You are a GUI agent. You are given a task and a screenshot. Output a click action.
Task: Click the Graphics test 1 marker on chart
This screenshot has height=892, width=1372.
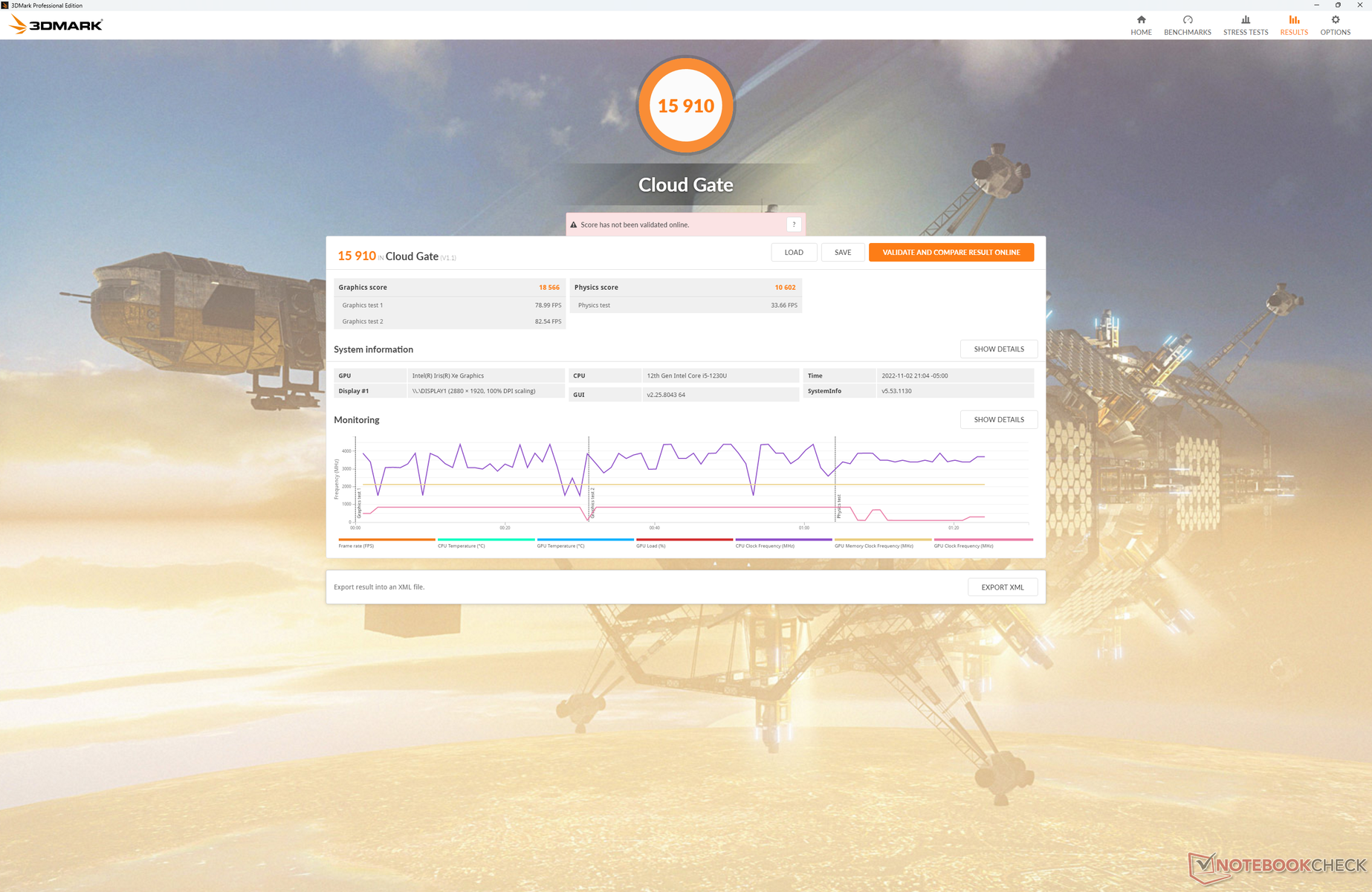[x=359, y=502]
